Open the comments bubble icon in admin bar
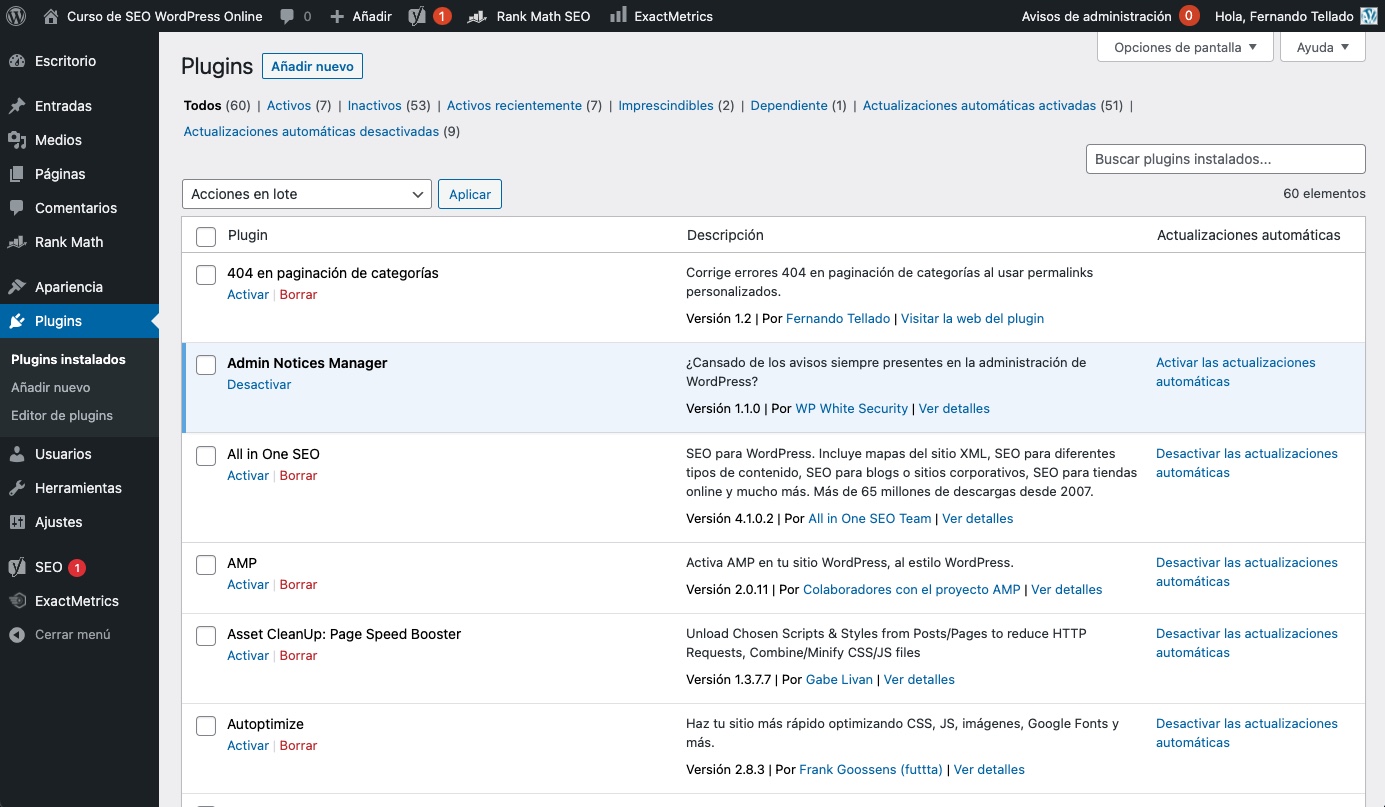This screenshot has width=1385, height=807. coord(288,16)
